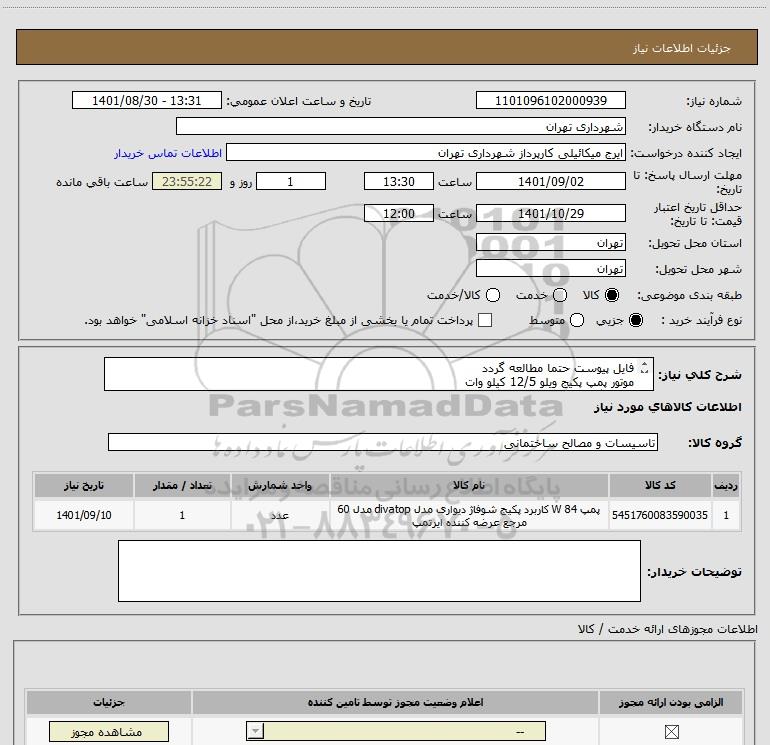Viewport: 770px width, 745px height.
Task: Click the validity time field 12:00
Action: coord(399,213)
